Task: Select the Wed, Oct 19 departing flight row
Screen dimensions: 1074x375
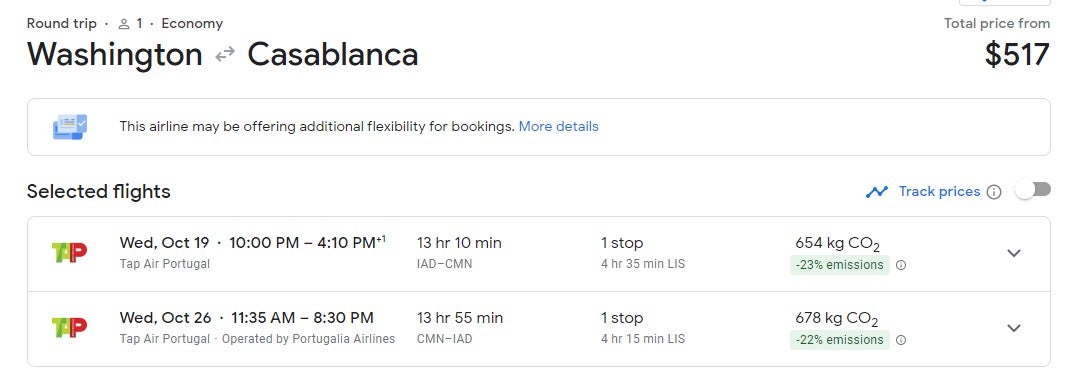Action: [538, 254]
